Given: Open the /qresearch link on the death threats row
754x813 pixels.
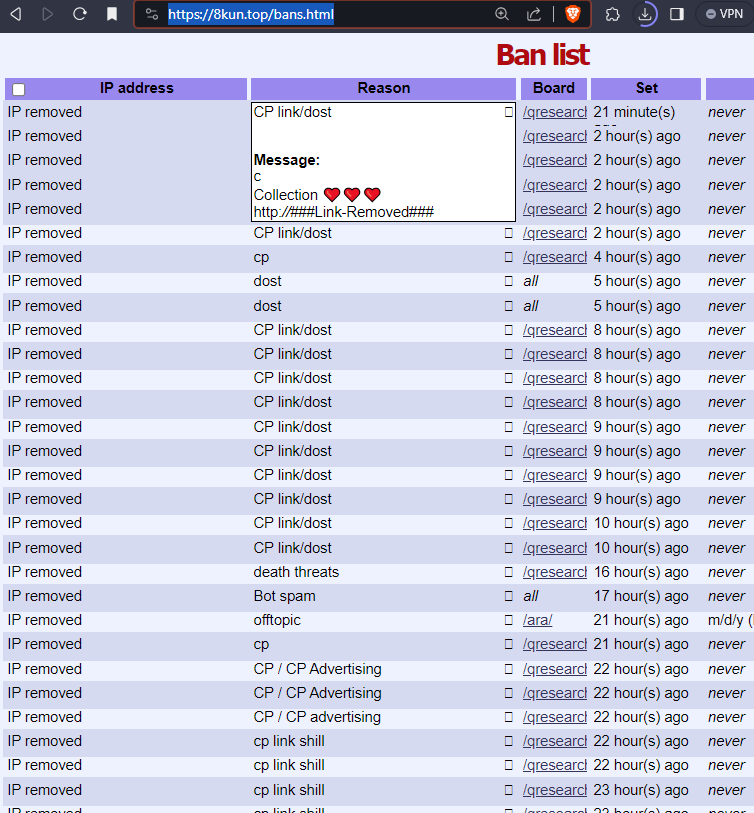Looking at the screenshot, I should point(555,572).
